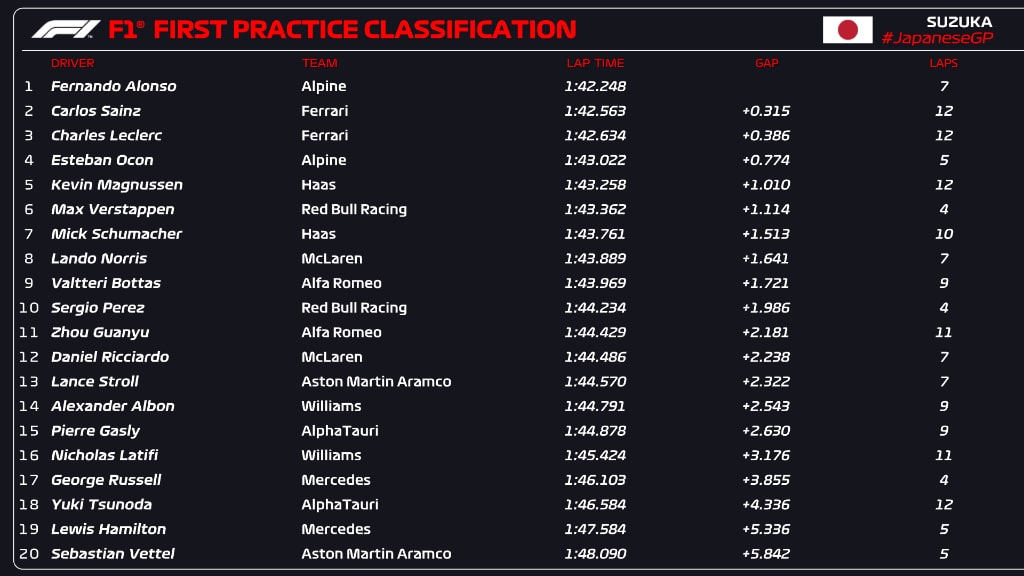Click Red Bull Racing team for Perez
This screenshot has width=1024, height=576.
coord(354,308)
